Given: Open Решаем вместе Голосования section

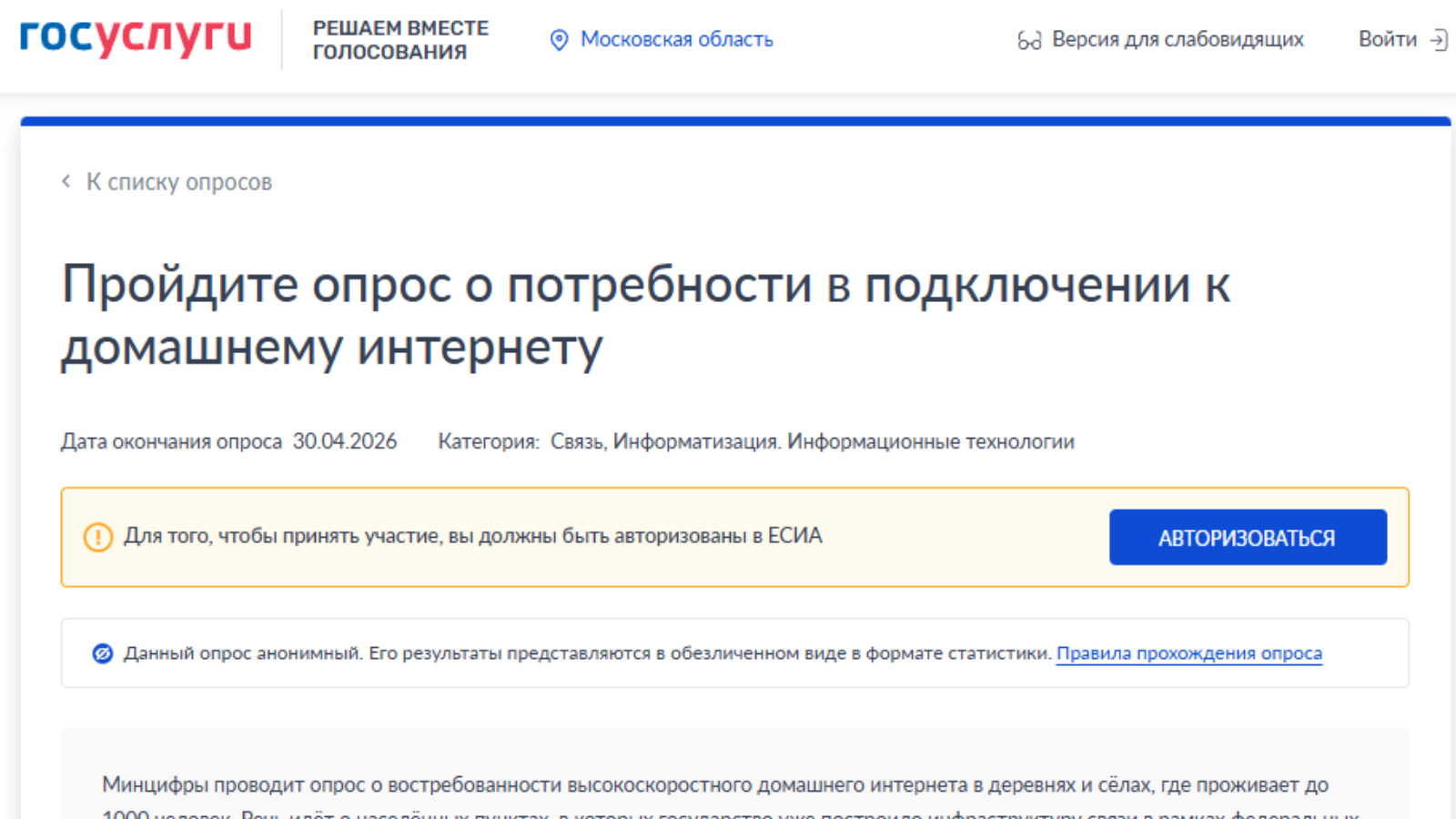Looking at the screenshot, I should pos(400,40).
